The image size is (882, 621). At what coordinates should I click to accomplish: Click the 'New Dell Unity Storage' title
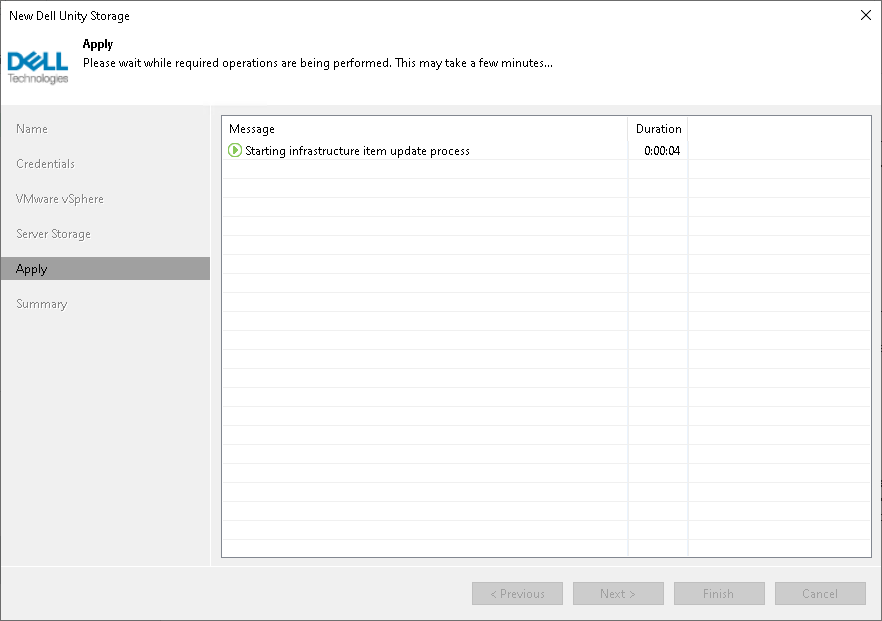(x=69, y=16)
